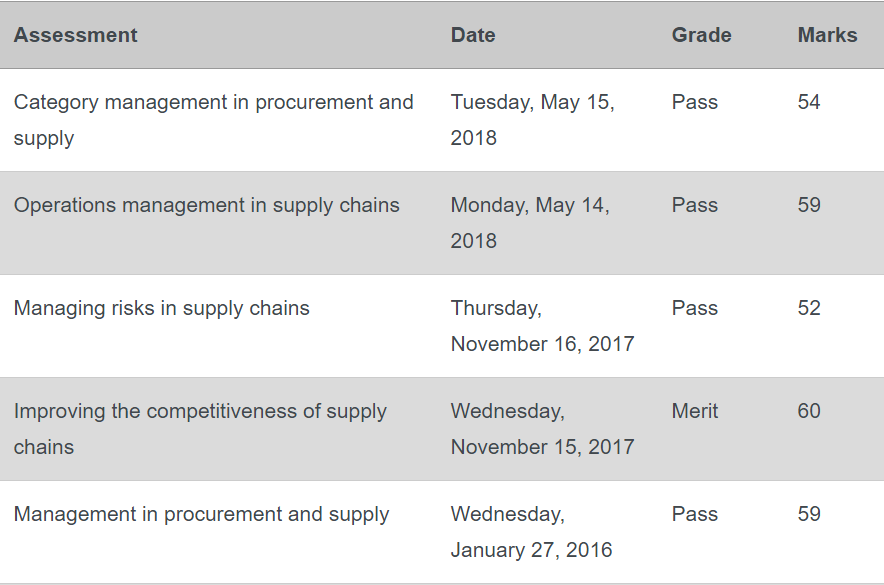Click the Wednesday, January 27, 2016 date

click(531, 532)
